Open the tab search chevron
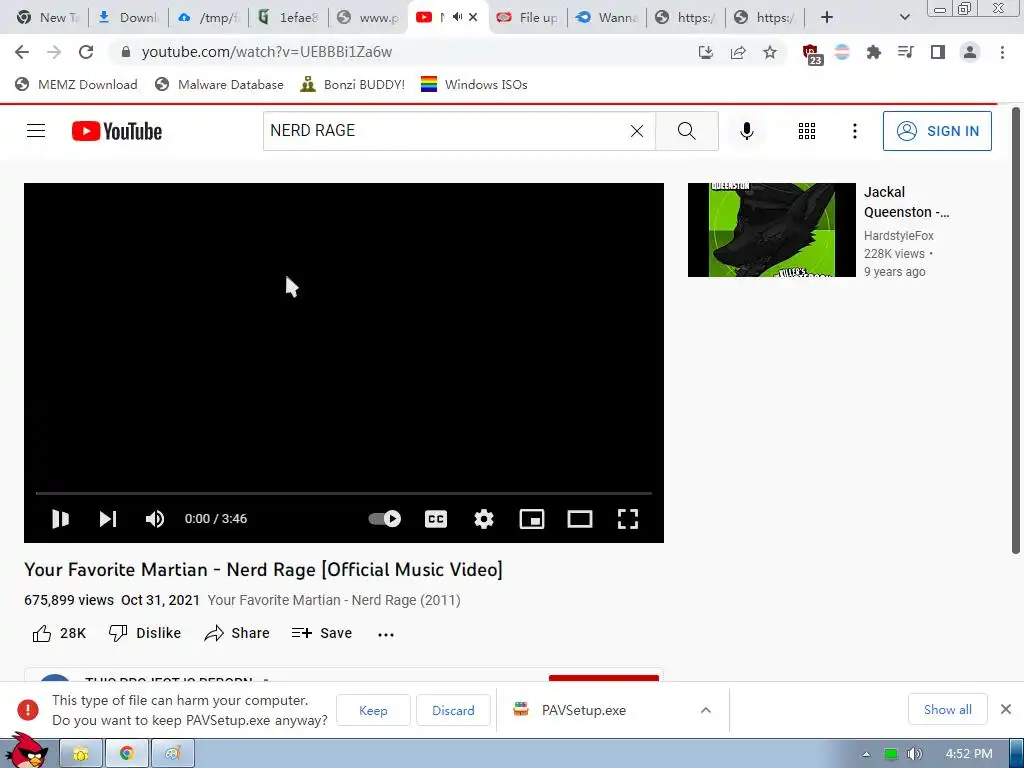1024x768 pixels. (x=904, y=17)
